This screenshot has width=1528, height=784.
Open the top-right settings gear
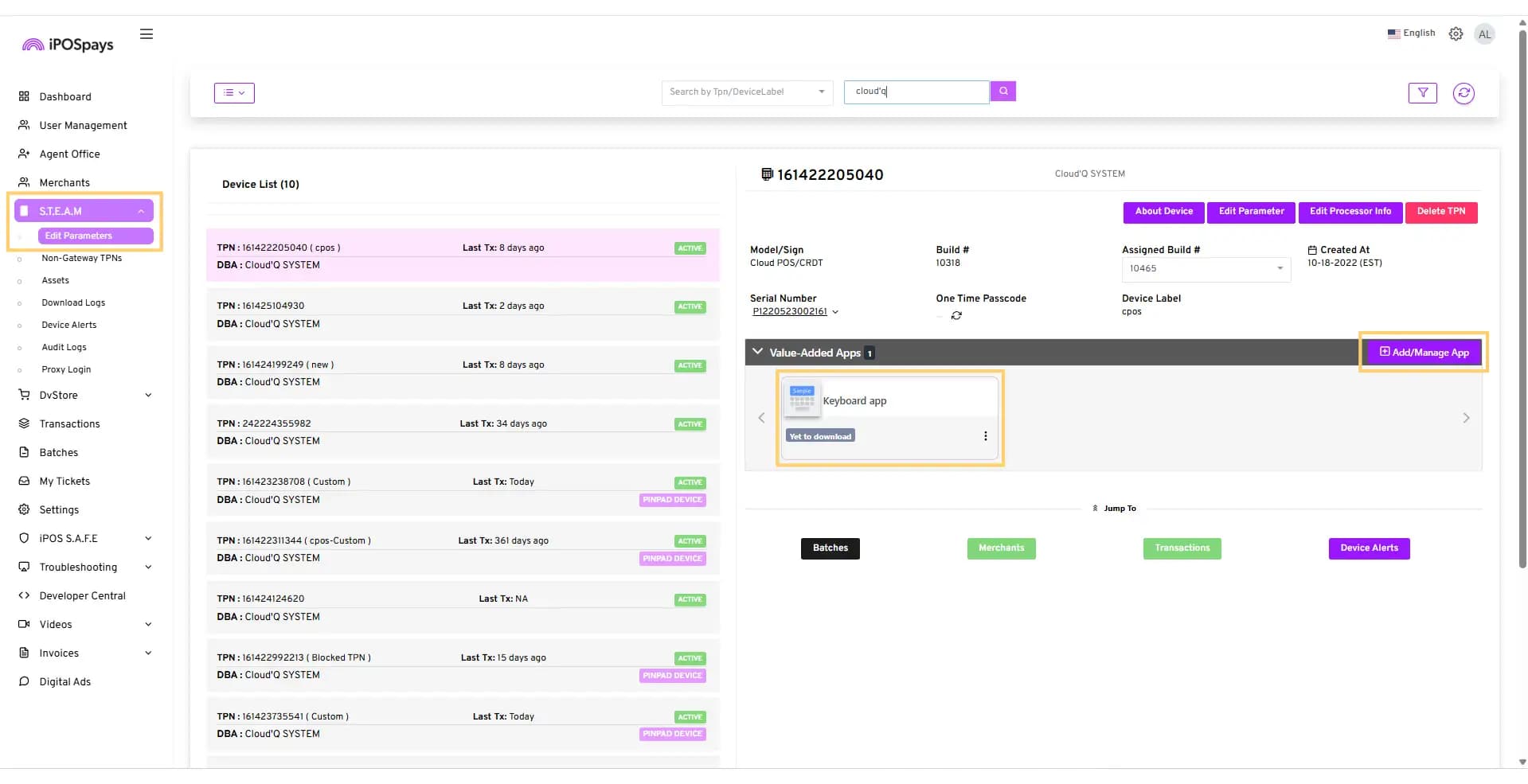pos(1456,34)
